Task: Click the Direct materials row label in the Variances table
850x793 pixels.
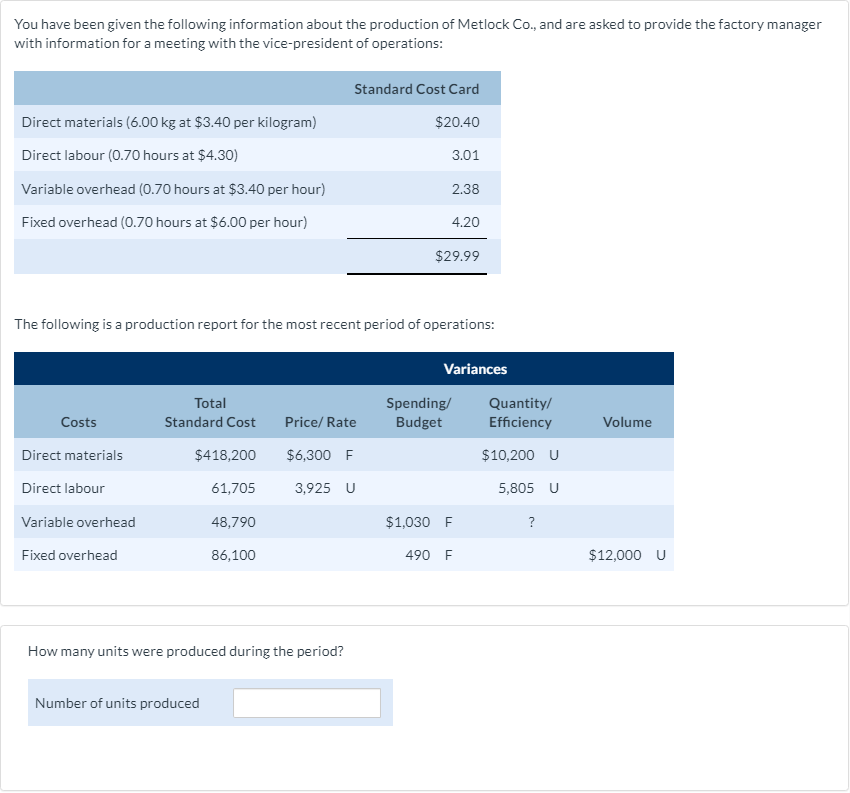Action: [x=72, y=455]
